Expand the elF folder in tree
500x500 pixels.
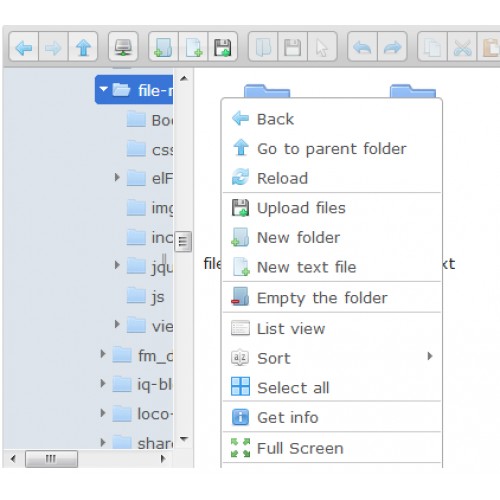click(x=117, y=177)
